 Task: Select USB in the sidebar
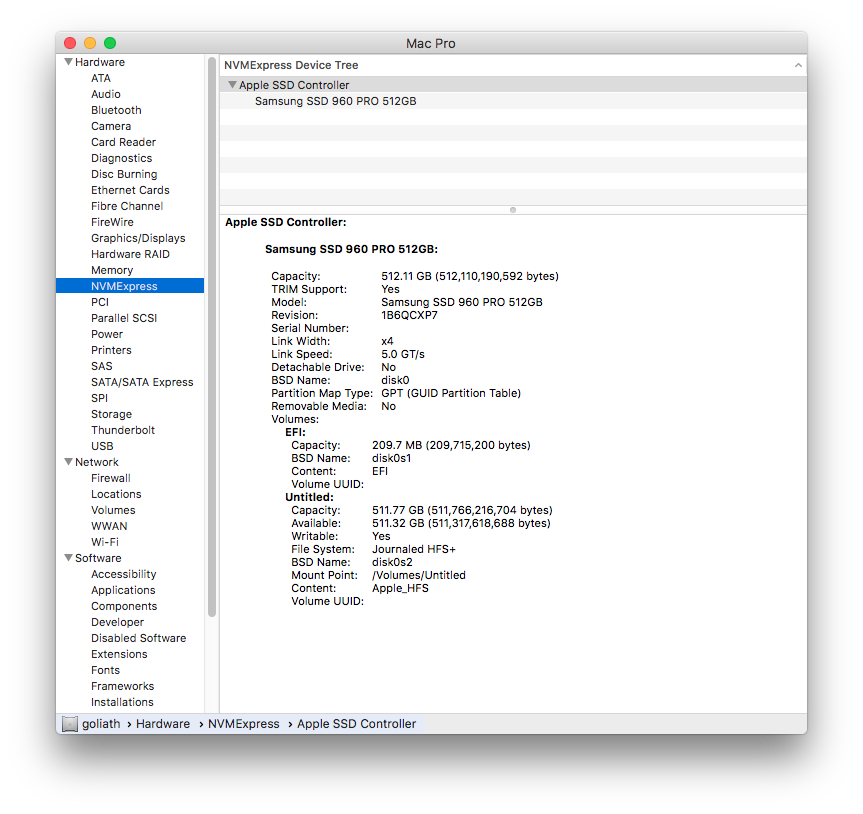click(x=102, y=445)
